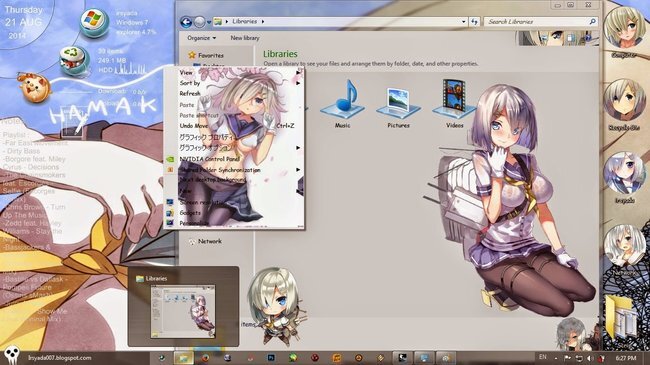Click the search magnifier icon
This screenshot has width=650, height=365.
(592, 22)
